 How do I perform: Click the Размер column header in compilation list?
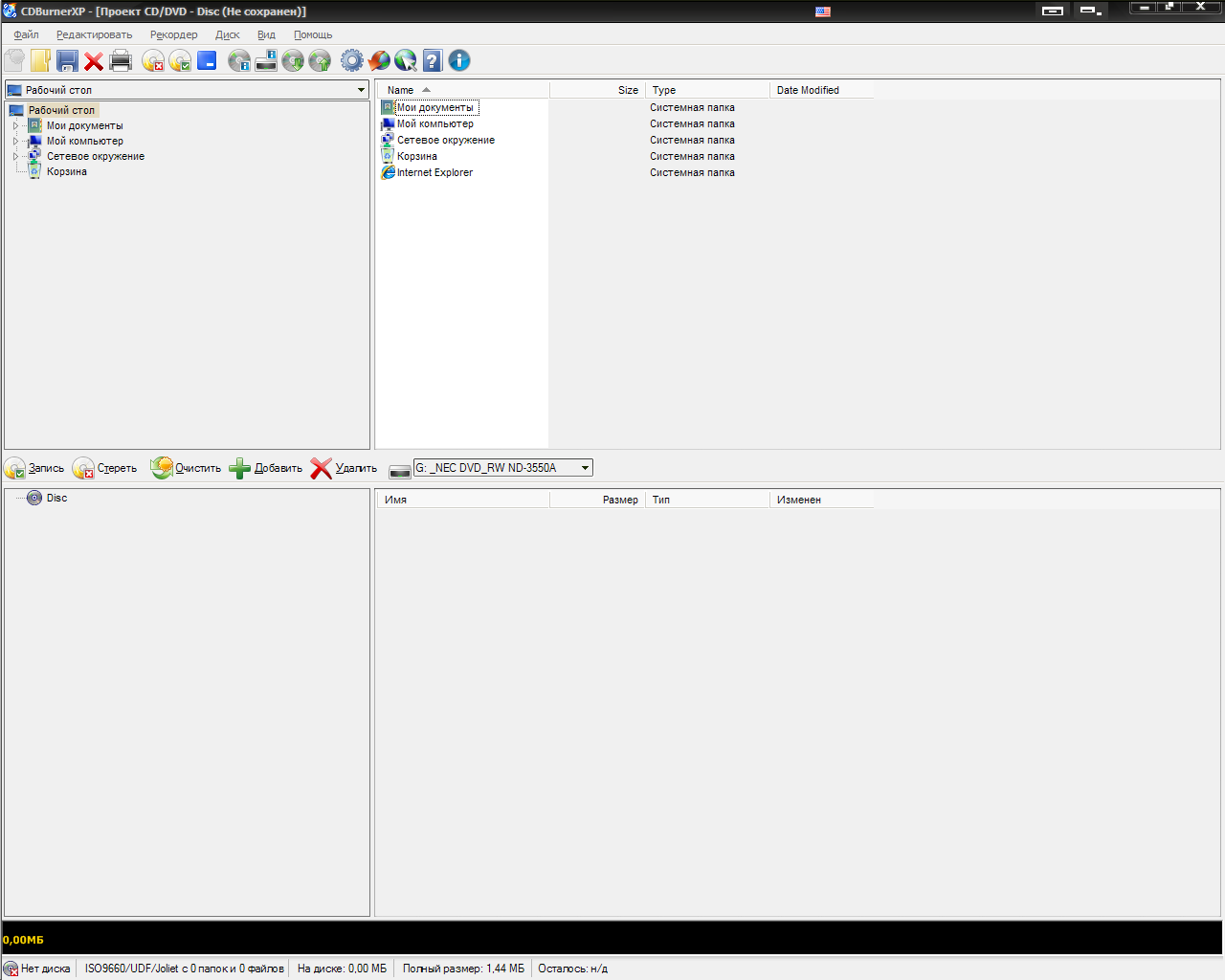(597, 500)
